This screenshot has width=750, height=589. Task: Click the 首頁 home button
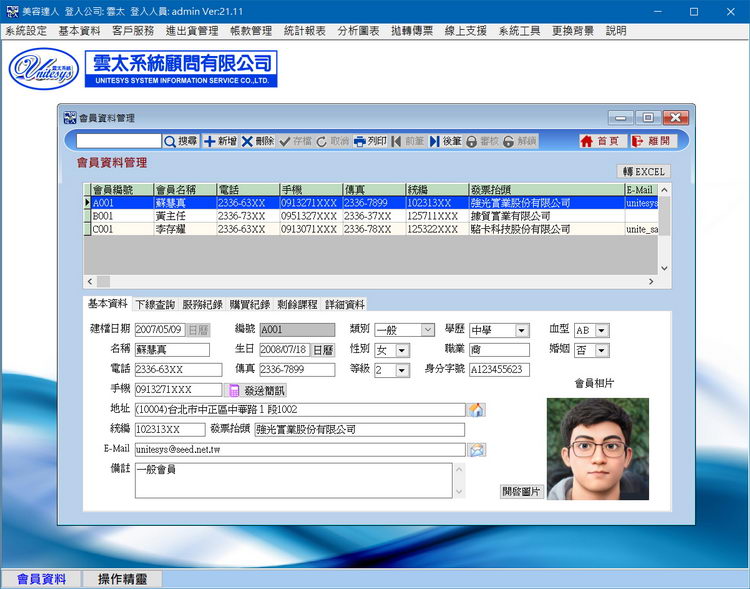point(600,142)
